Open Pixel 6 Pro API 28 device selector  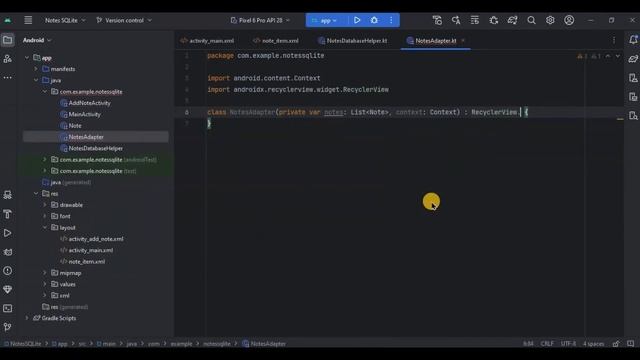[x=260, y=20]
